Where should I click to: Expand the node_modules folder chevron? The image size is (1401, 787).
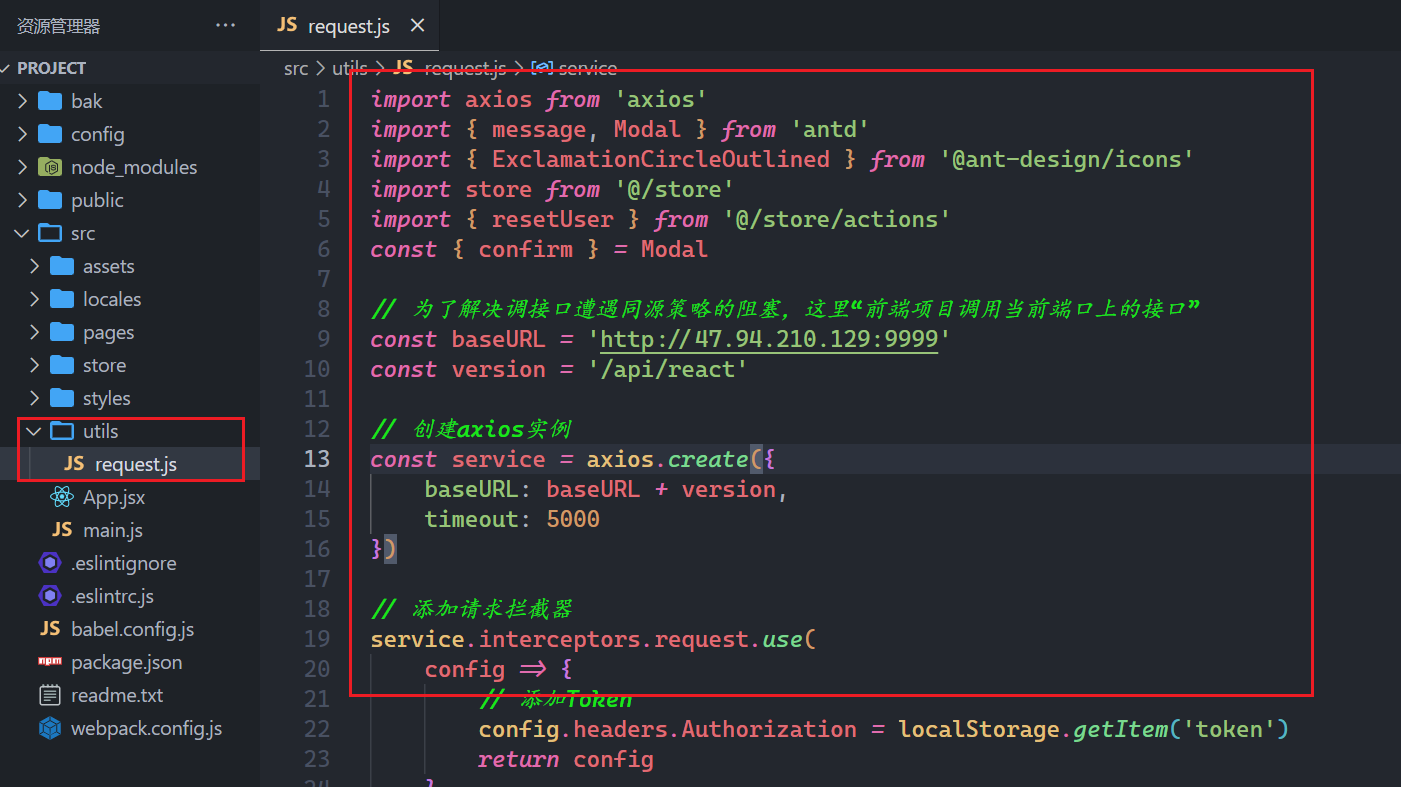pyautogui.click(x=22, y=167)
